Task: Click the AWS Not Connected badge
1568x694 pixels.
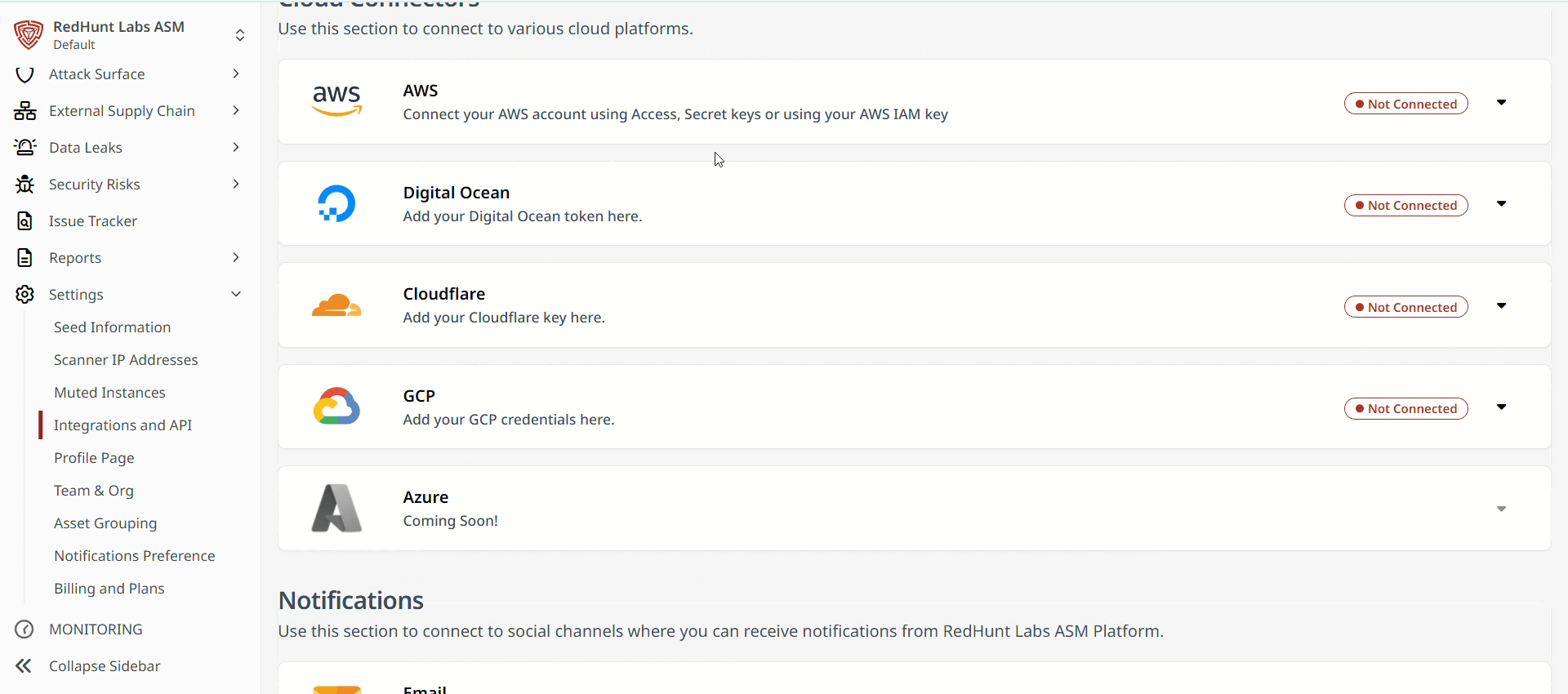Action: click(x=1406, y=104)
